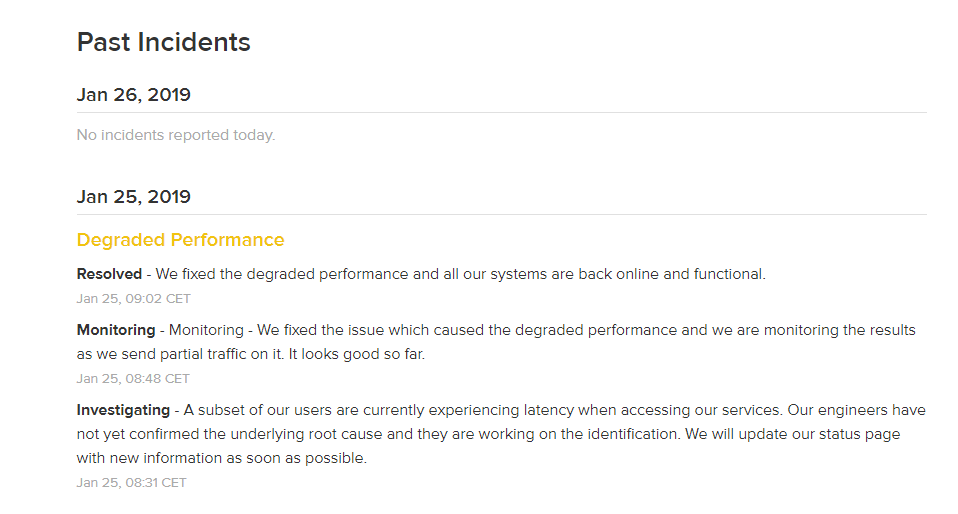Select the Jan 25, 2019 date heading

[x=133, y=197]
